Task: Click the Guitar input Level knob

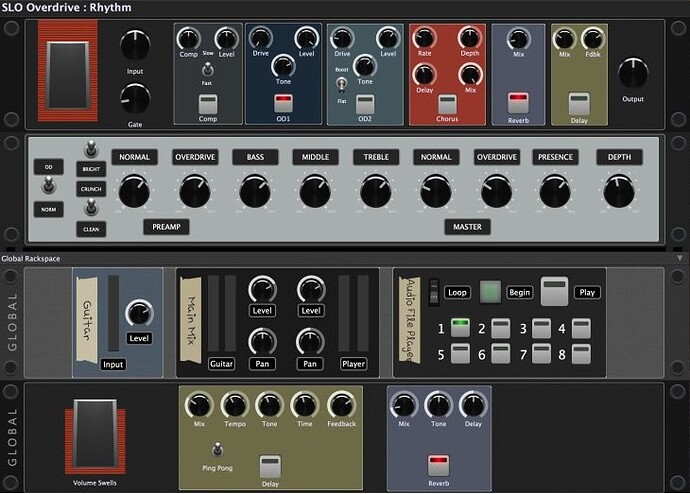Action: pos(139,314)
